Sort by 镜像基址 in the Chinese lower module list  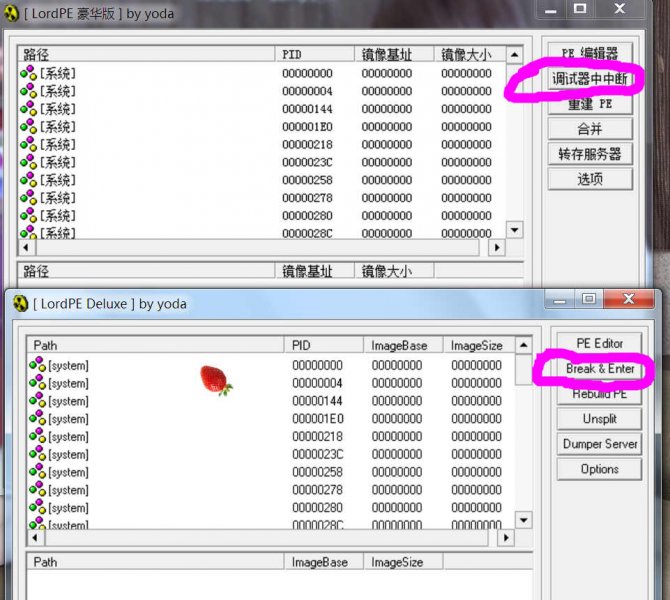tap(314, 271)
